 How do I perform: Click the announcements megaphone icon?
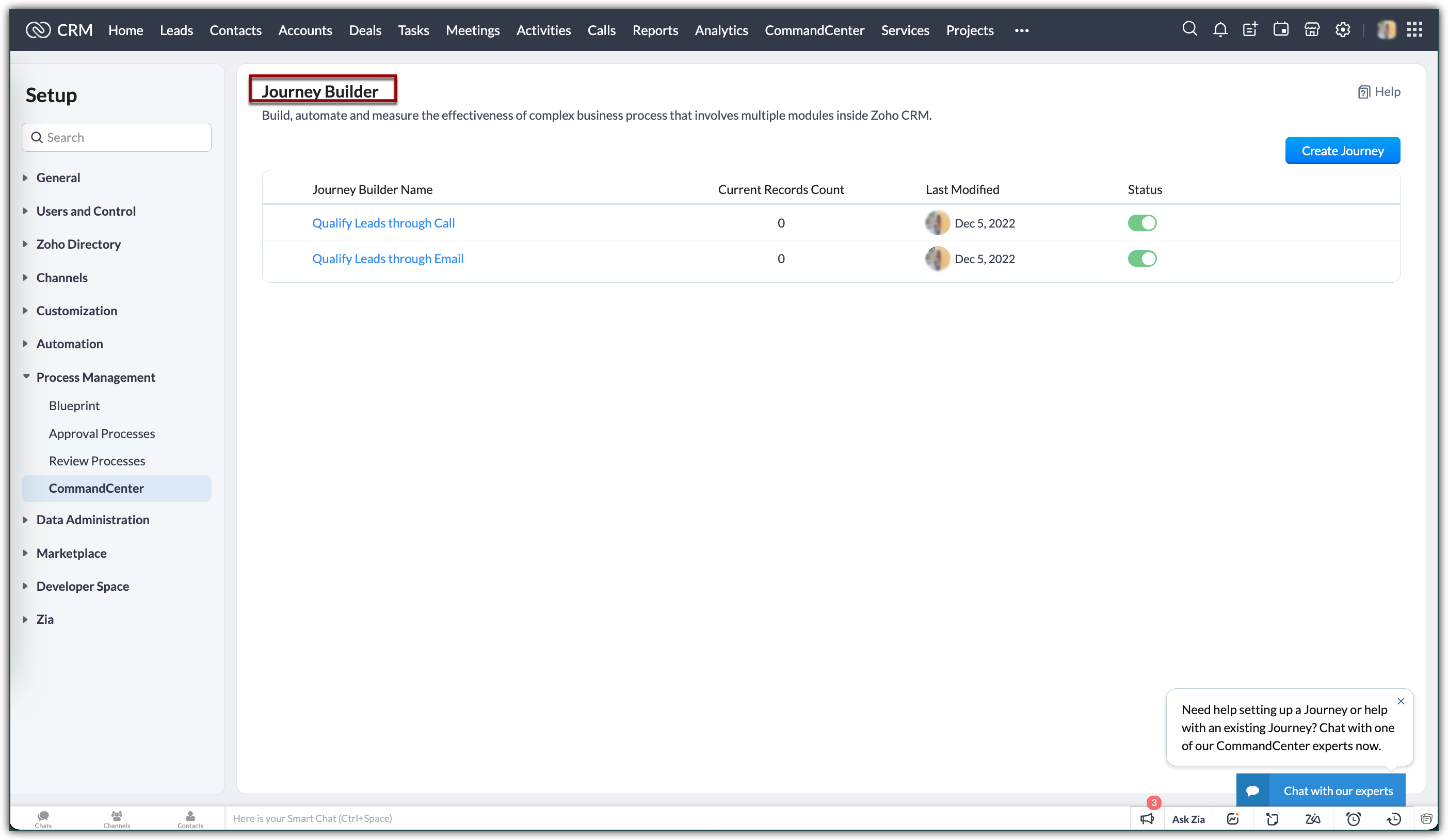1147,818
